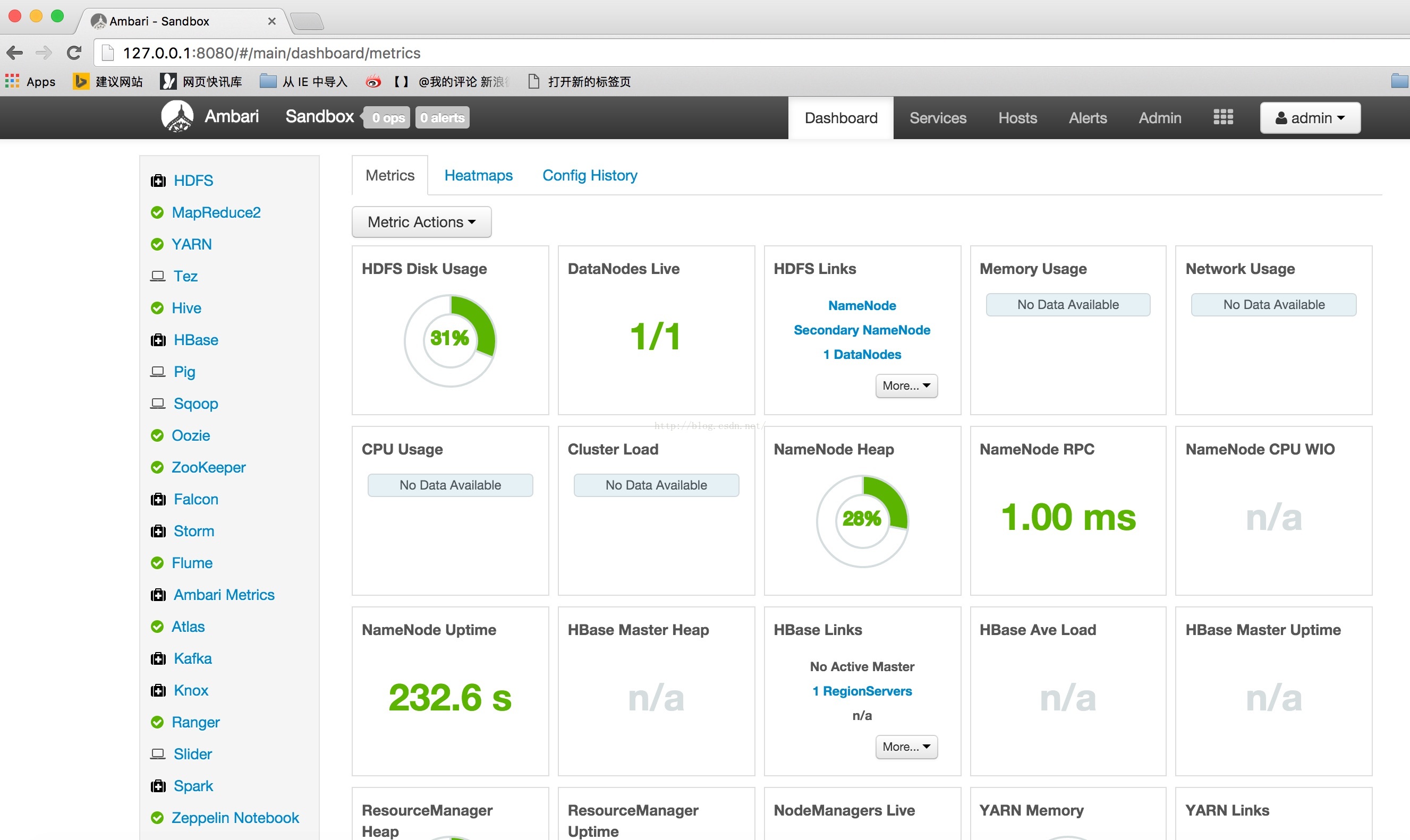
Task: Open Admin in top navigation
Action: [1160, 118]
